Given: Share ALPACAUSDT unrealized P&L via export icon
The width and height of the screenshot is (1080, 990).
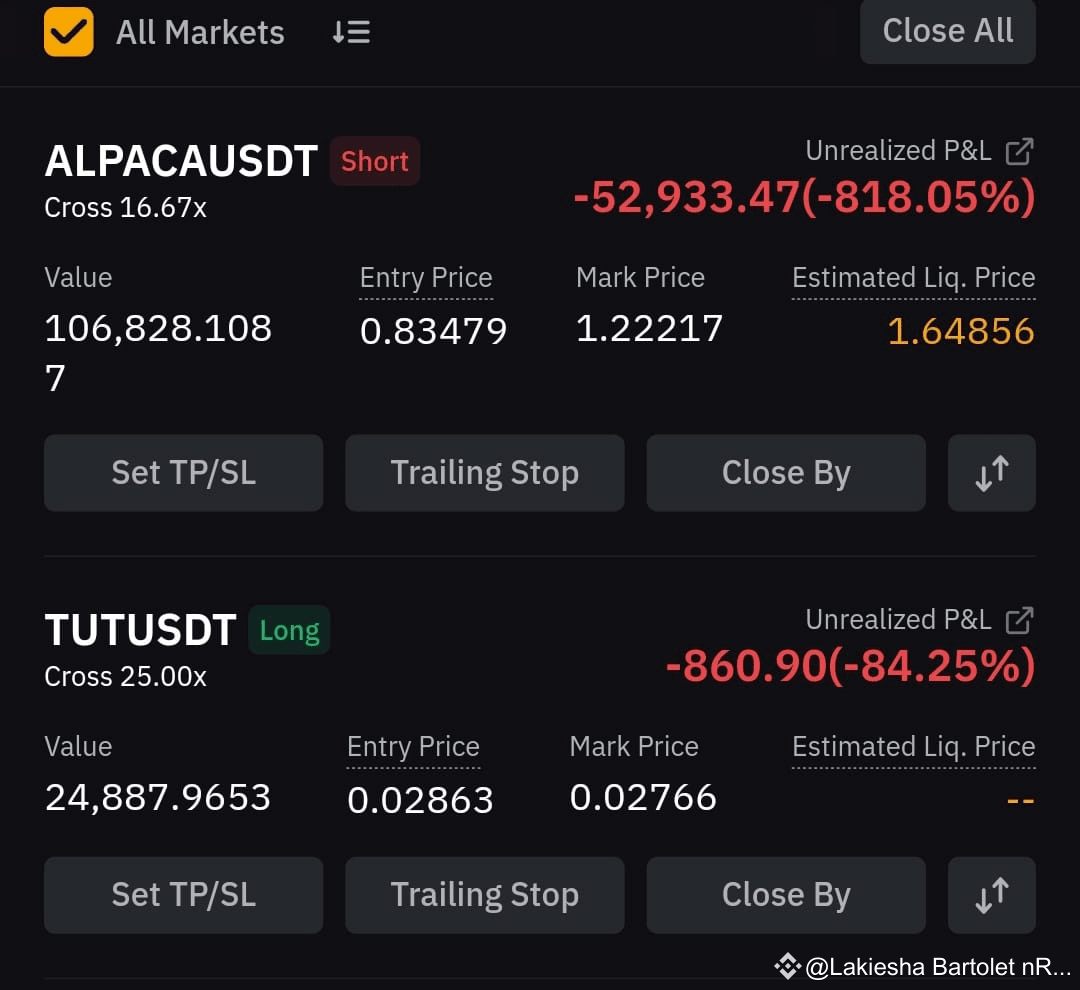Looking at the screenshot, I should tap(1019, 152).
